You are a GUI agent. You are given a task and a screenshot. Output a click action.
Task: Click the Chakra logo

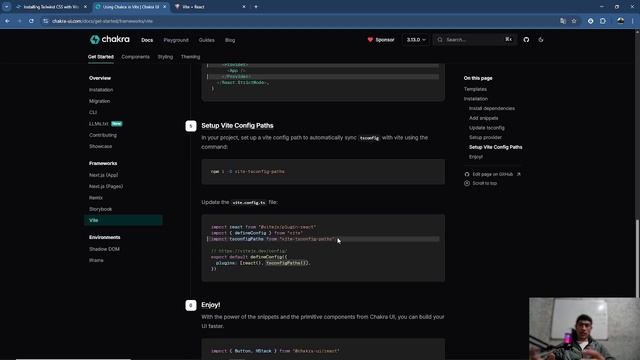(x=110, y=39)
